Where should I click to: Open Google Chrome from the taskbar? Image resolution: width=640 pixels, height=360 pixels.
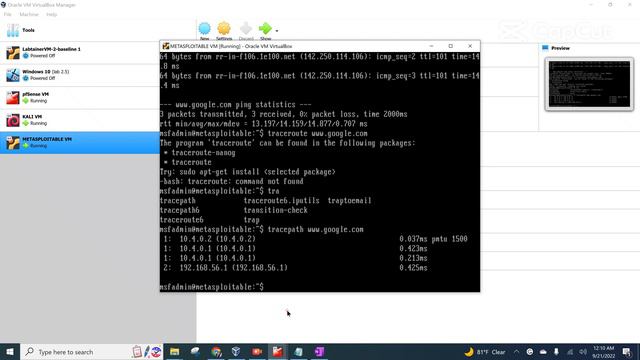[216, 352]
